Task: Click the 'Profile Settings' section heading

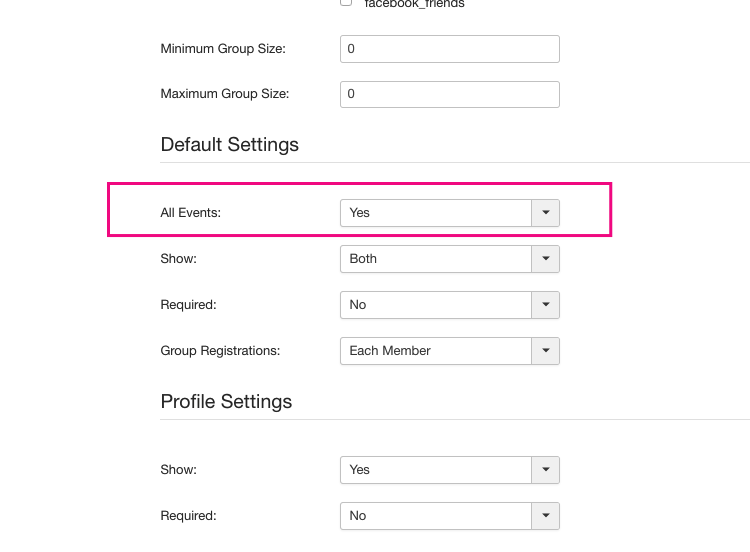Action: coord(226,402)
